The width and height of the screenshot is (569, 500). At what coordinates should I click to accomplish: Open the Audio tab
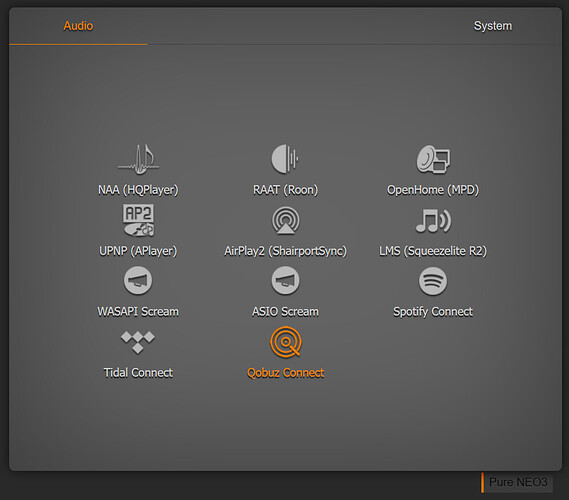(78, 26)
